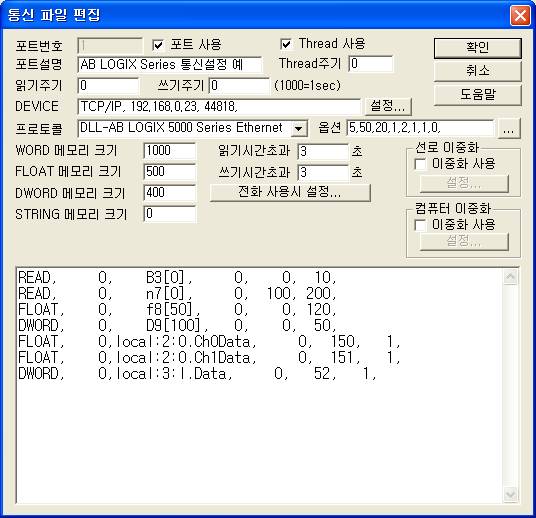Viewport: 536px width, 518px height.
Task: Click the DEVICE TCP/IP address field
Action: pos(219,107)
